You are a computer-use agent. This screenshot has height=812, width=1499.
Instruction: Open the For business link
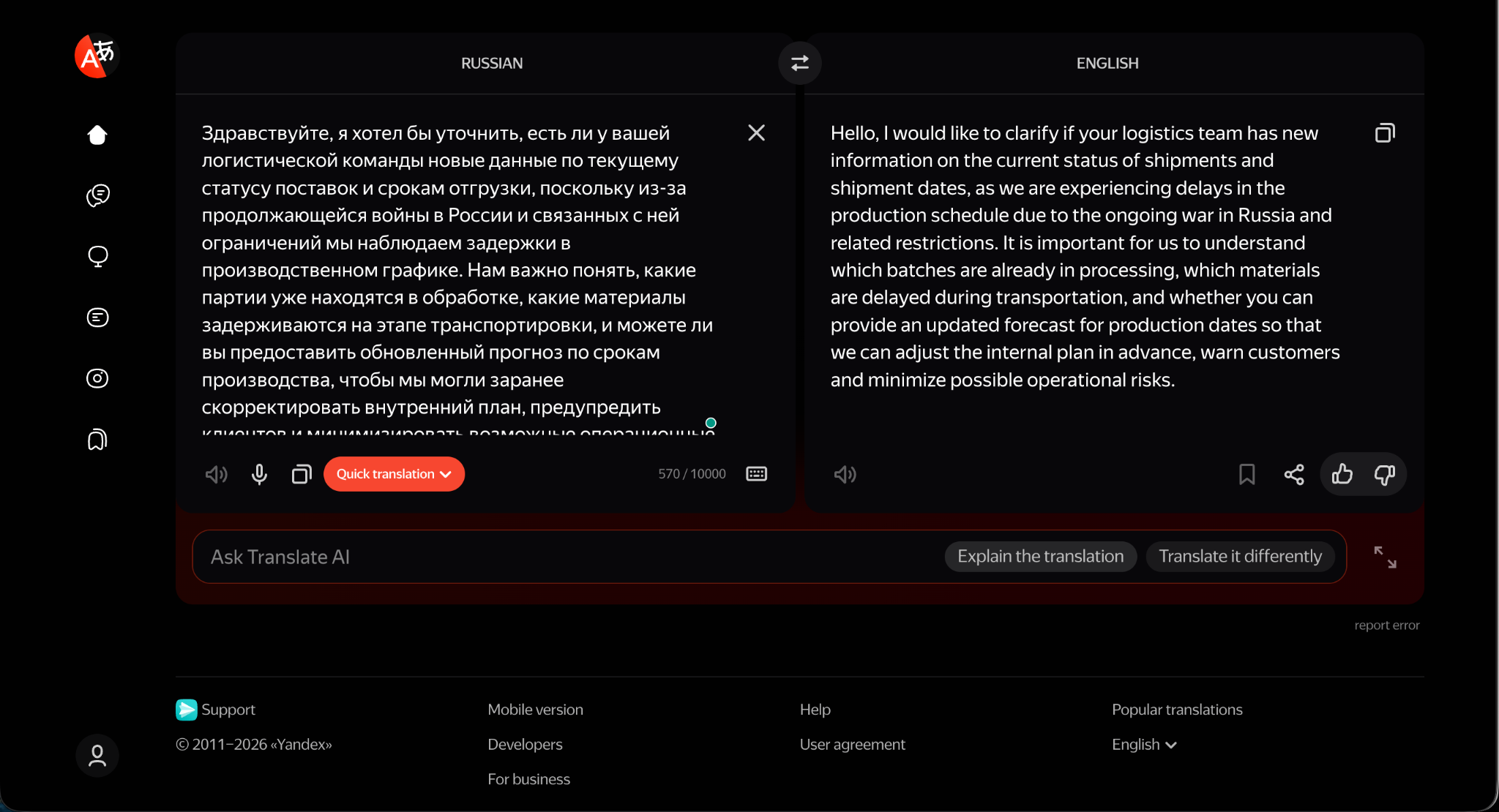point(529,779)
